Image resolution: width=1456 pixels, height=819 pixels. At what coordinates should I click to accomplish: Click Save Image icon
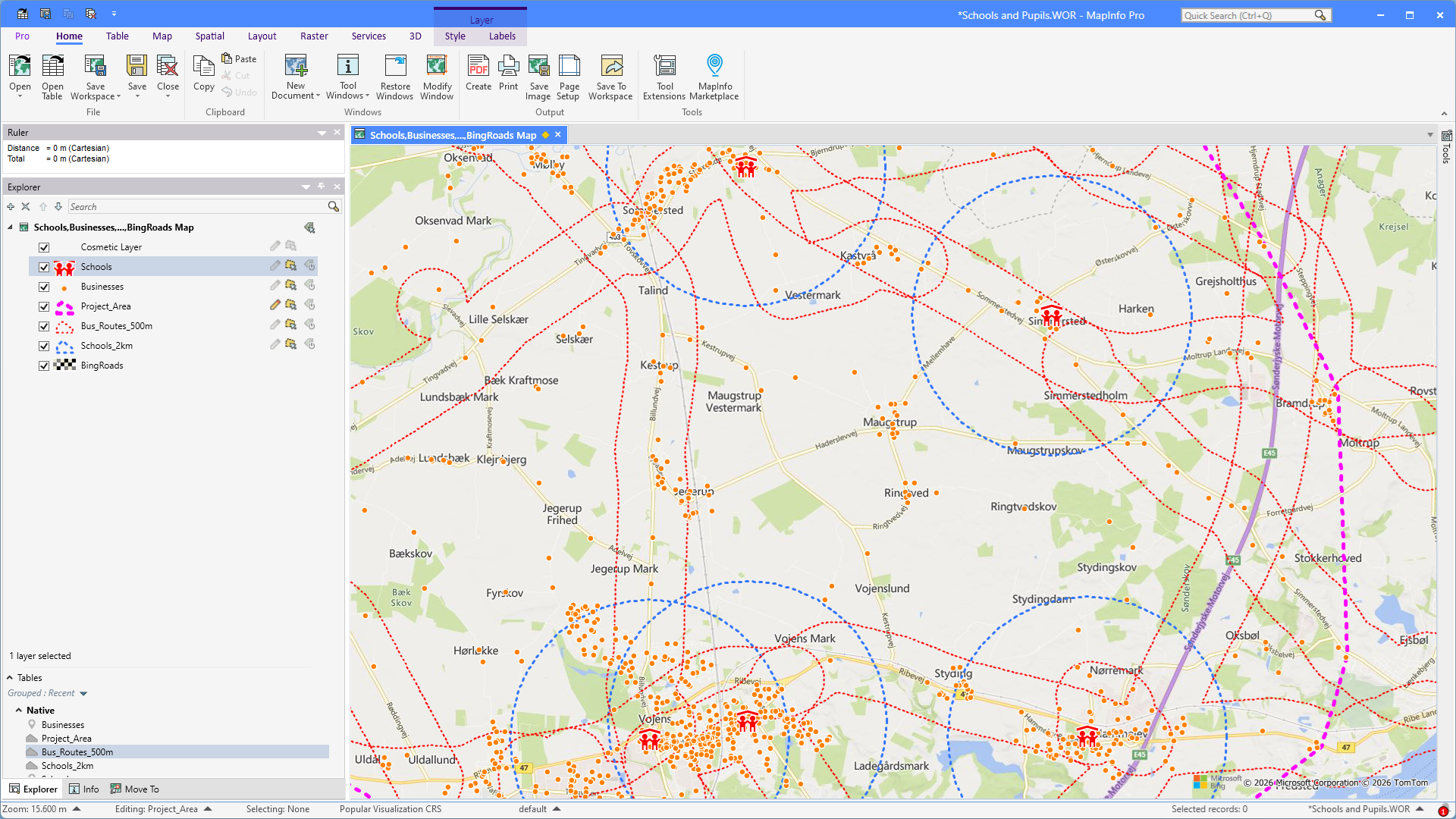pyautogui.click(x=538, y=76)
